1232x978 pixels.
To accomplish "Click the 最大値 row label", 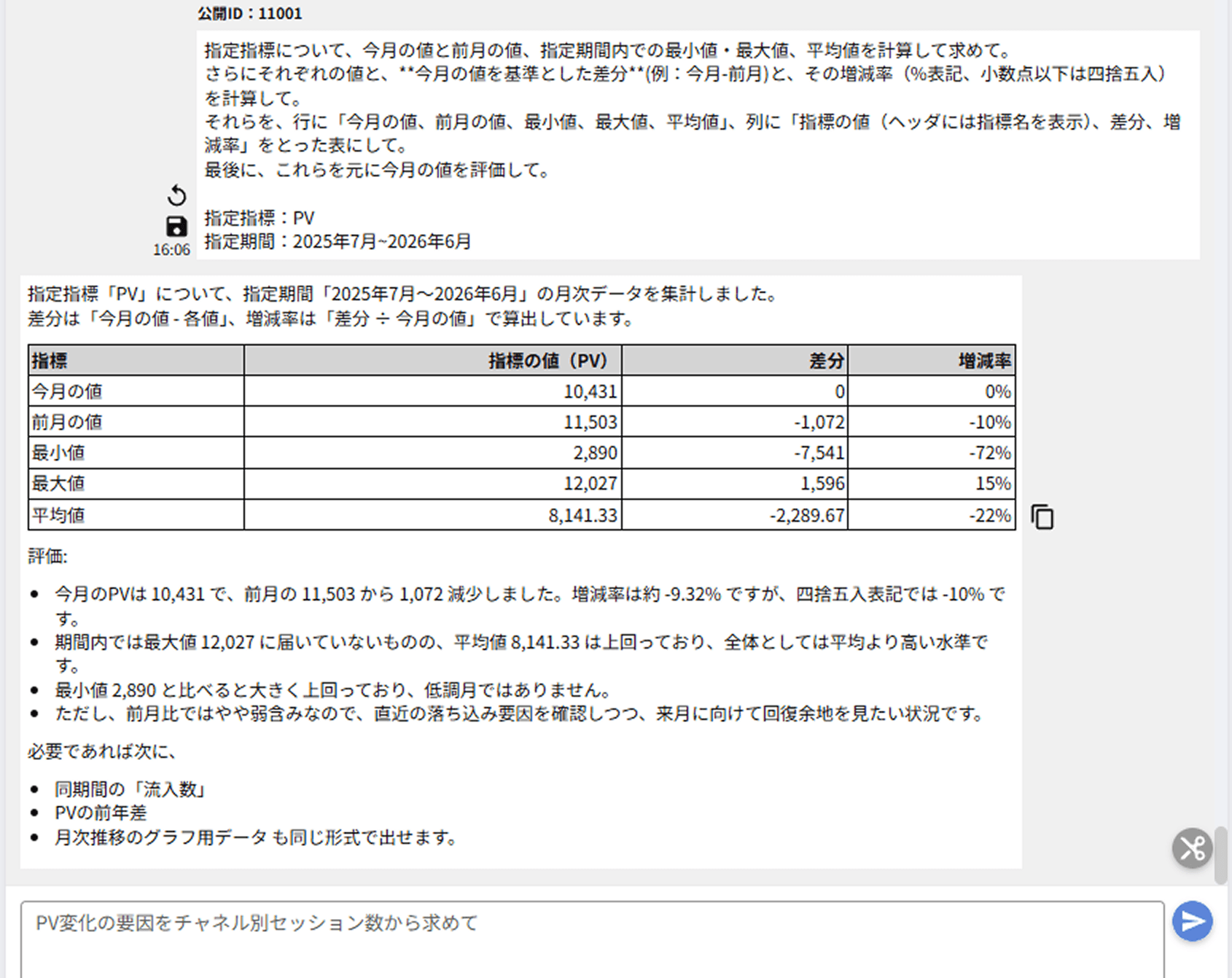I will point(136,483).
